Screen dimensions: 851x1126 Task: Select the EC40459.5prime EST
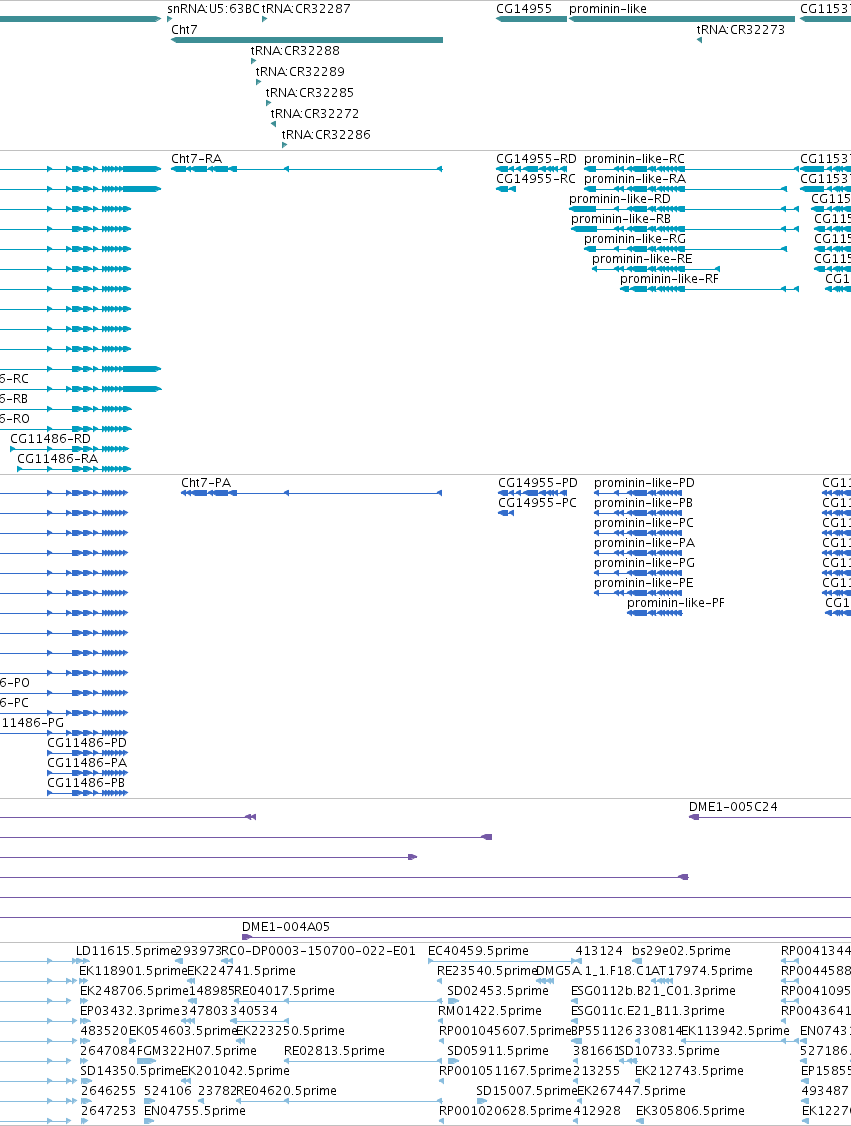505,961
